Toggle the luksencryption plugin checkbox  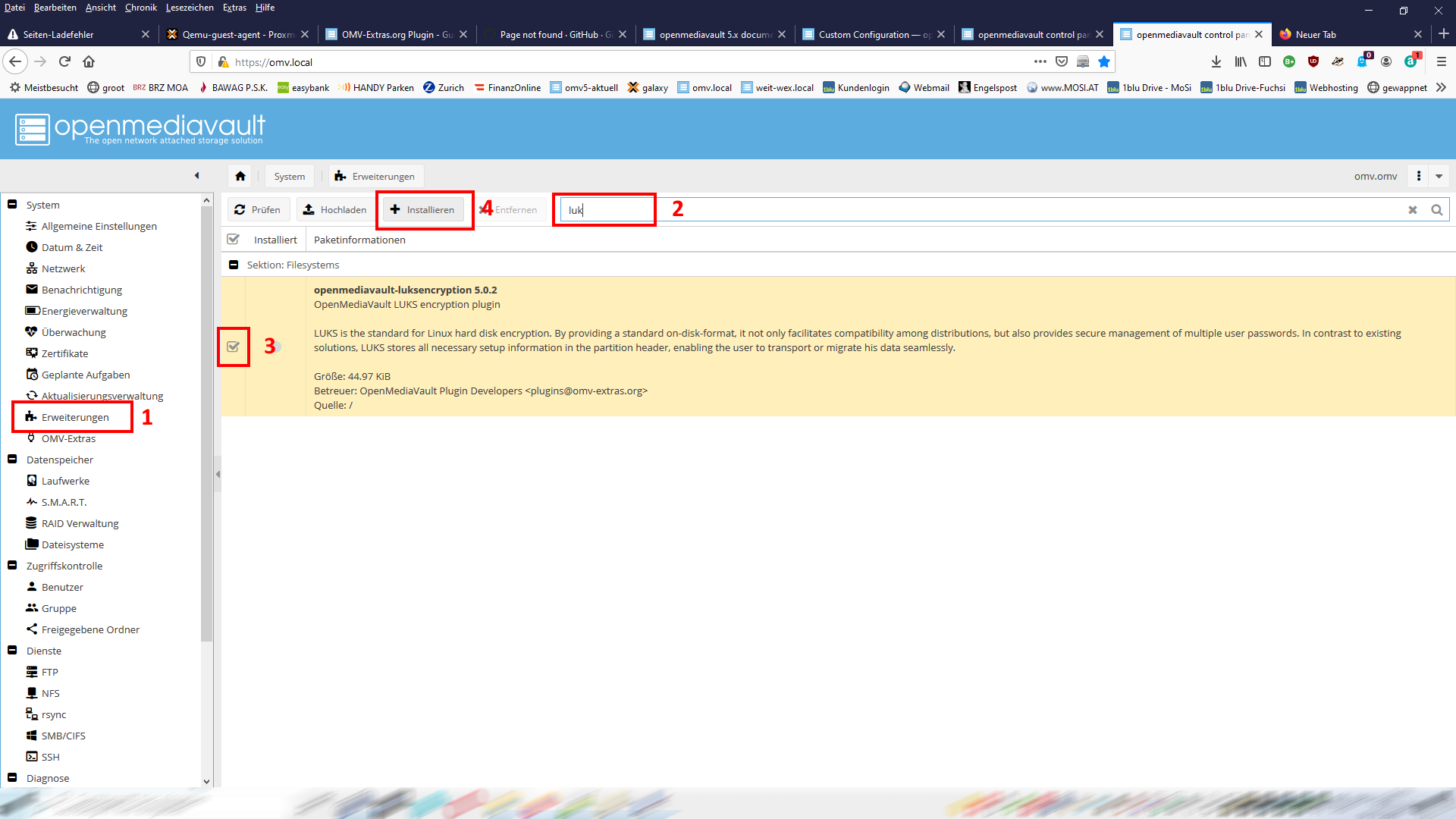pos(233,347)
